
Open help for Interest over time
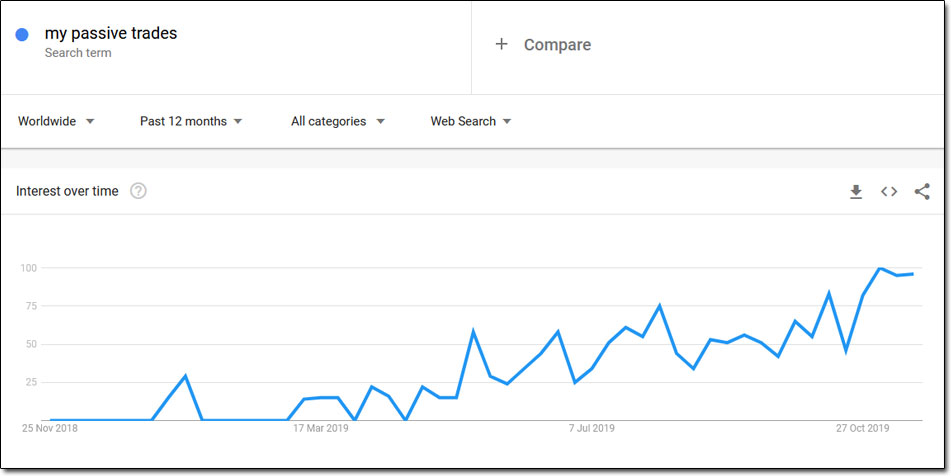coord(138,192)
